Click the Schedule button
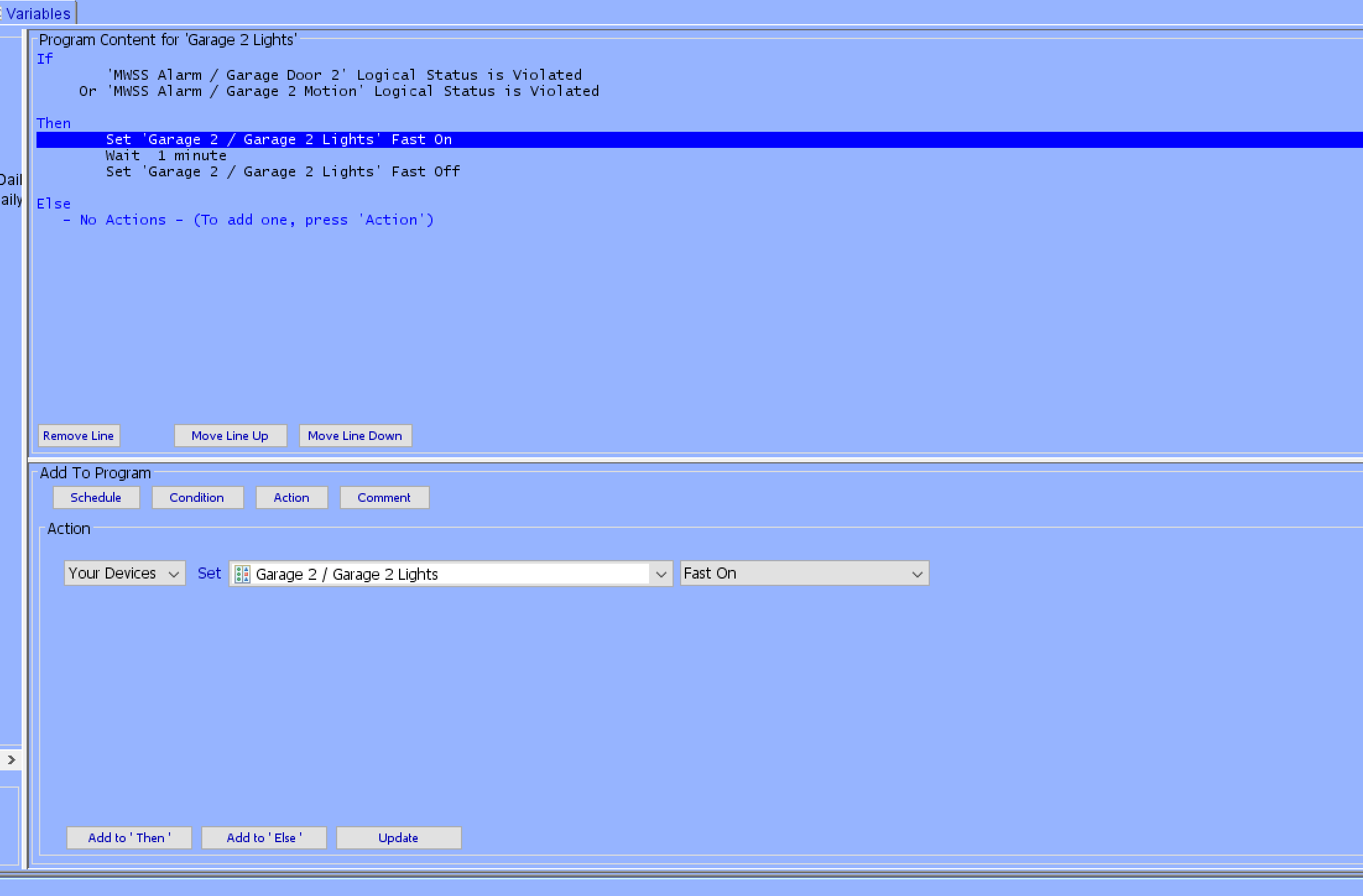Image resolution: width=1363 pixels, height=896 pixels. [96, 498]
